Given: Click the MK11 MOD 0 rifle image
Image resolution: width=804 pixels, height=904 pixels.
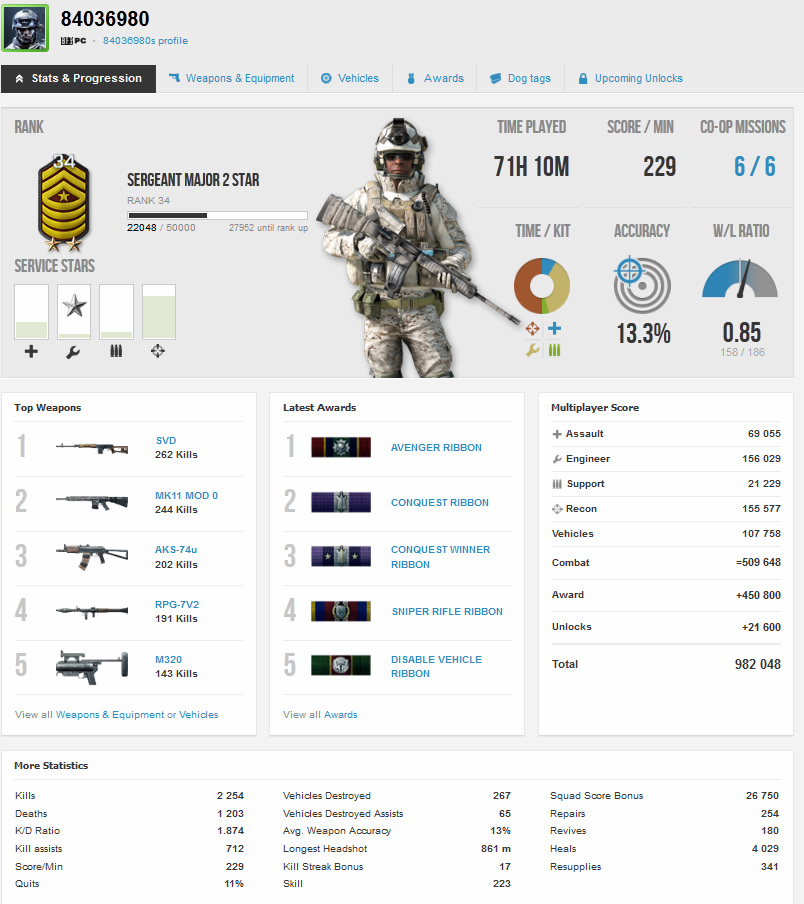Looking at the screenshot, I should [x=92, y=502].
